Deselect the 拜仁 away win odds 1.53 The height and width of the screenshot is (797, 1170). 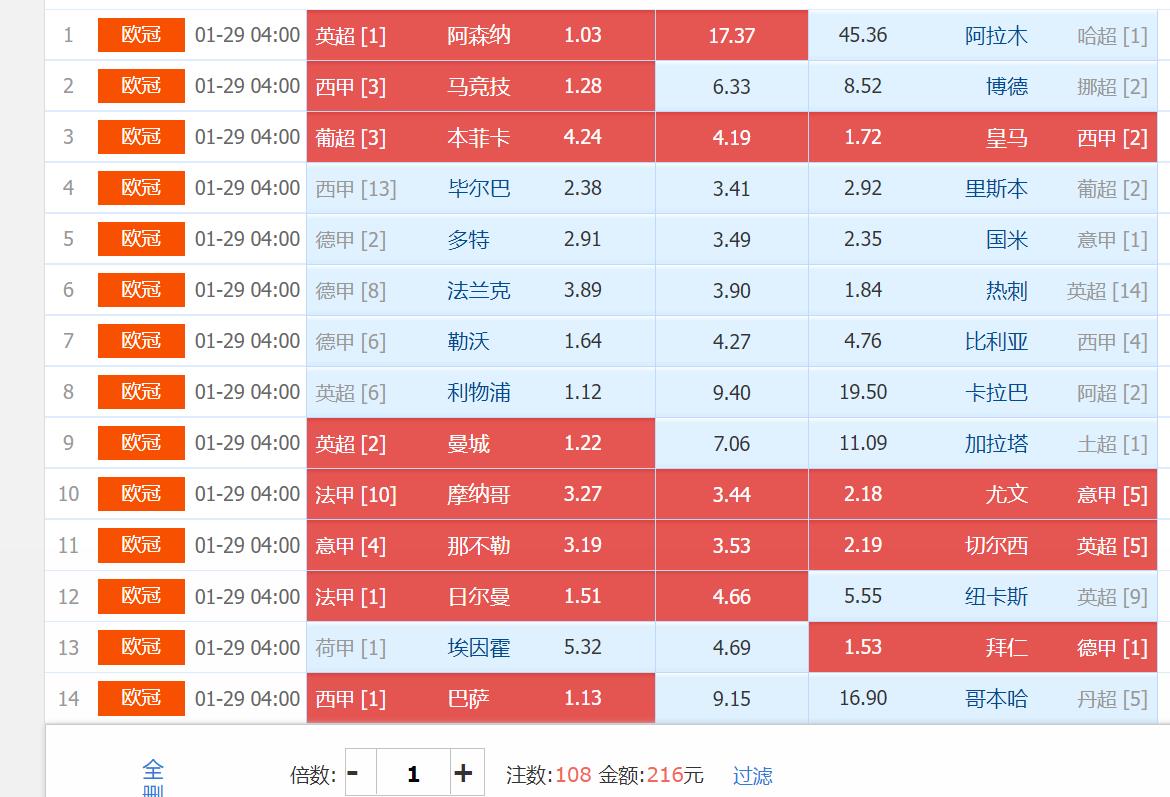(x=861, y=647)
